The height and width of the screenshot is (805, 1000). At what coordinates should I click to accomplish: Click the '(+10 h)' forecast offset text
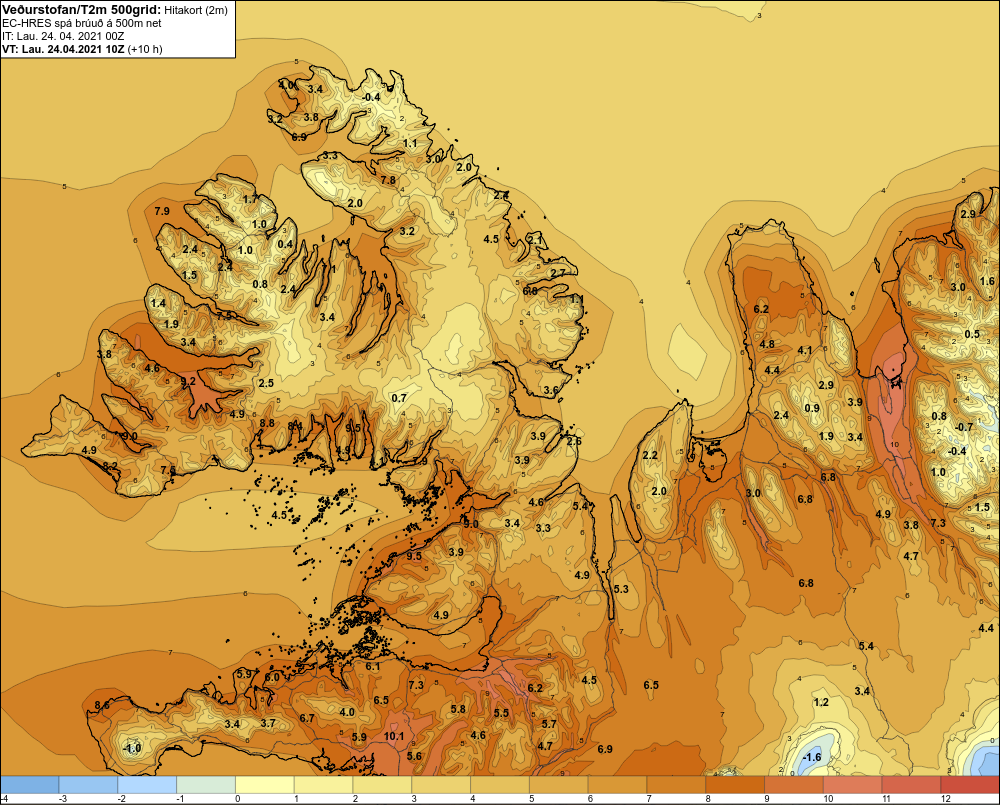click(x=145, y=49)
